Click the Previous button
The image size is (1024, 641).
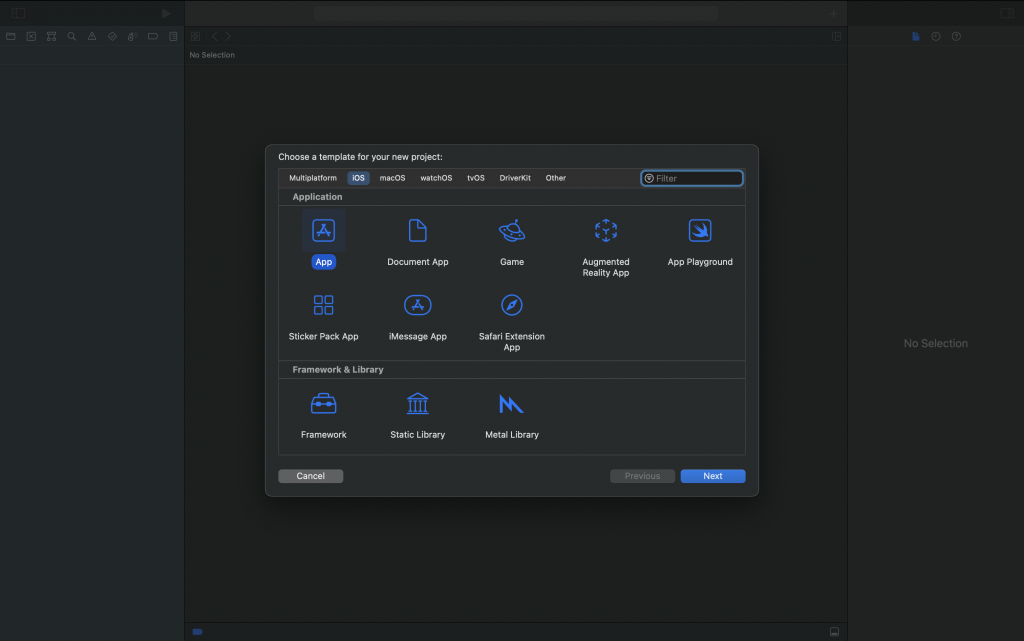coord(642,476)
